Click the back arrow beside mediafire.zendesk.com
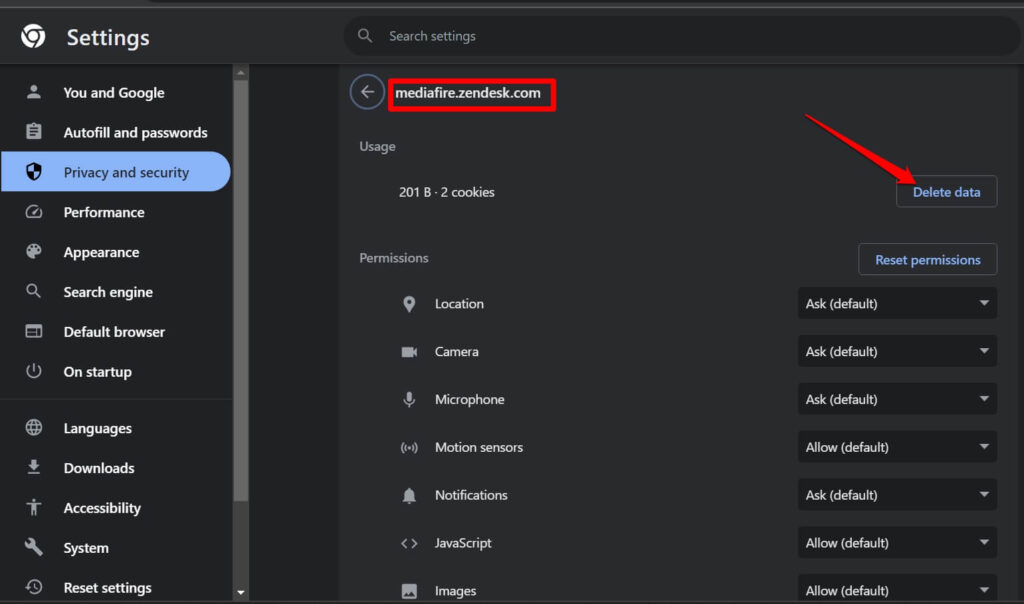 pyautogui.click(x=366, y=92)
